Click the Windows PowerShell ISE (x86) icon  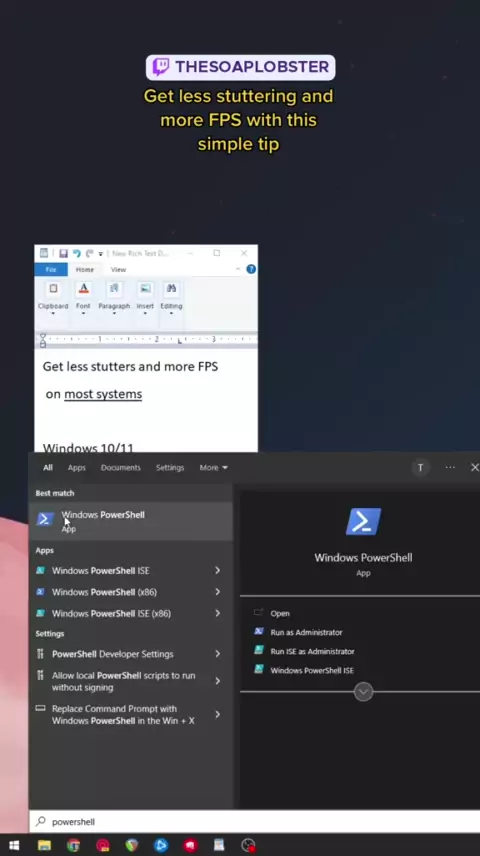click(40, 613)
